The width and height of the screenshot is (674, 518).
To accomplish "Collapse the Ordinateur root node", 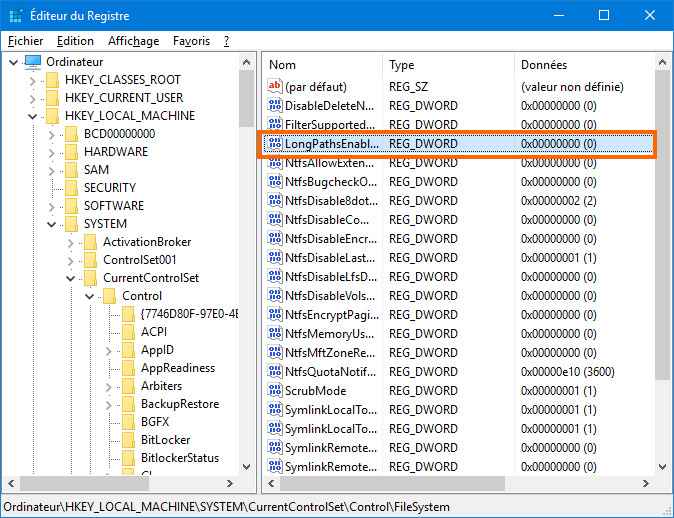I will point(13,62).
